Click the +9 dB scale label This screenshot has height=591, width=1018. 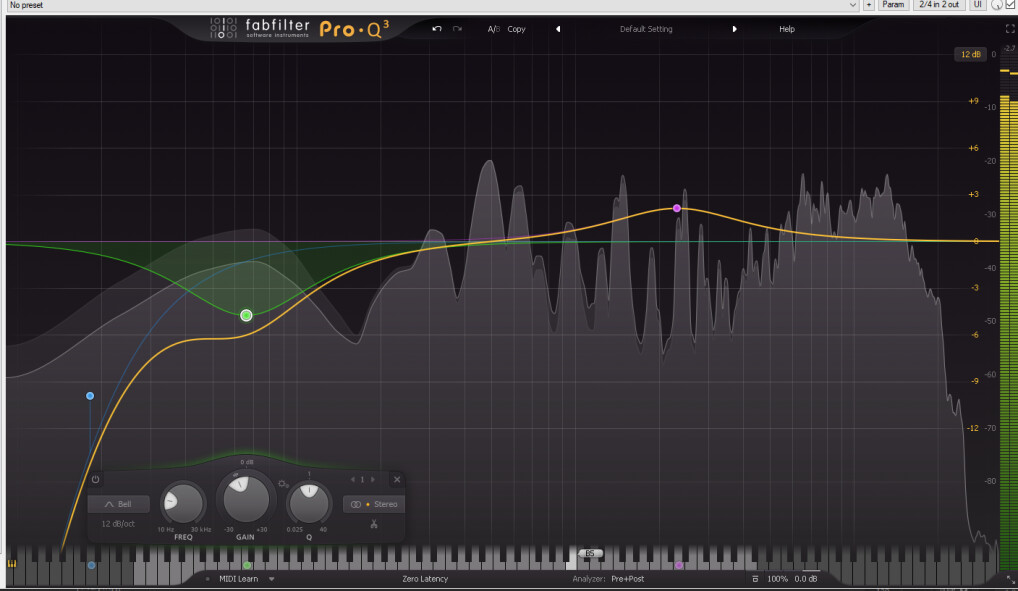coord(973,101)
